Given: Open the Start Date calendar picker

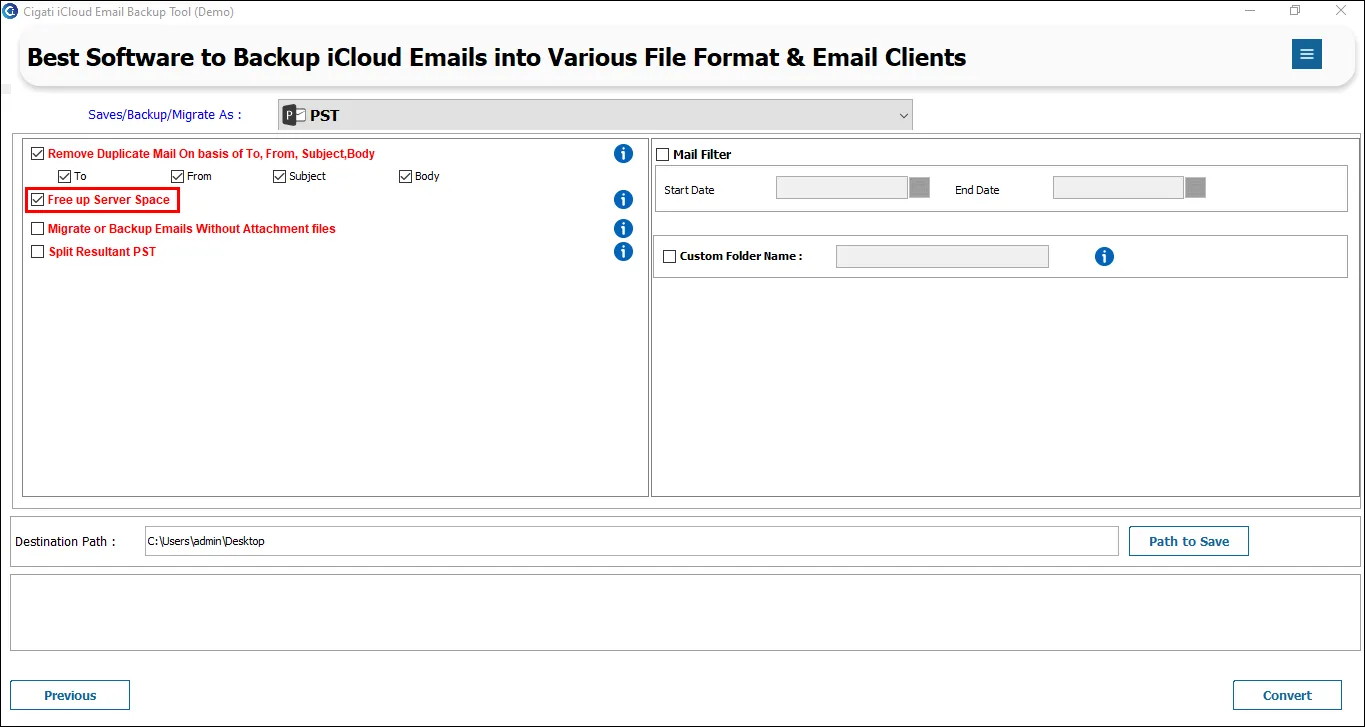Looking at the screenshot, I should tap(919, 187).
